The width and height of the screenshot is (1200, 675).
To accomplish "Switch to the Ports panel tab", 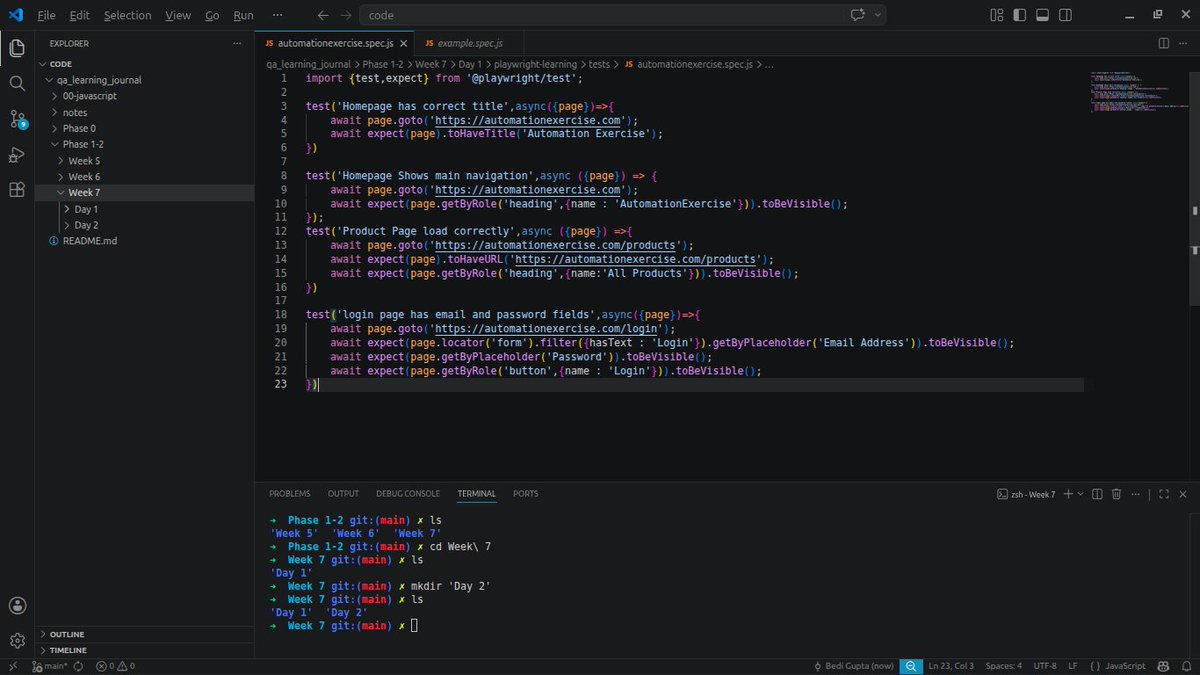I will tap(525, 494).
